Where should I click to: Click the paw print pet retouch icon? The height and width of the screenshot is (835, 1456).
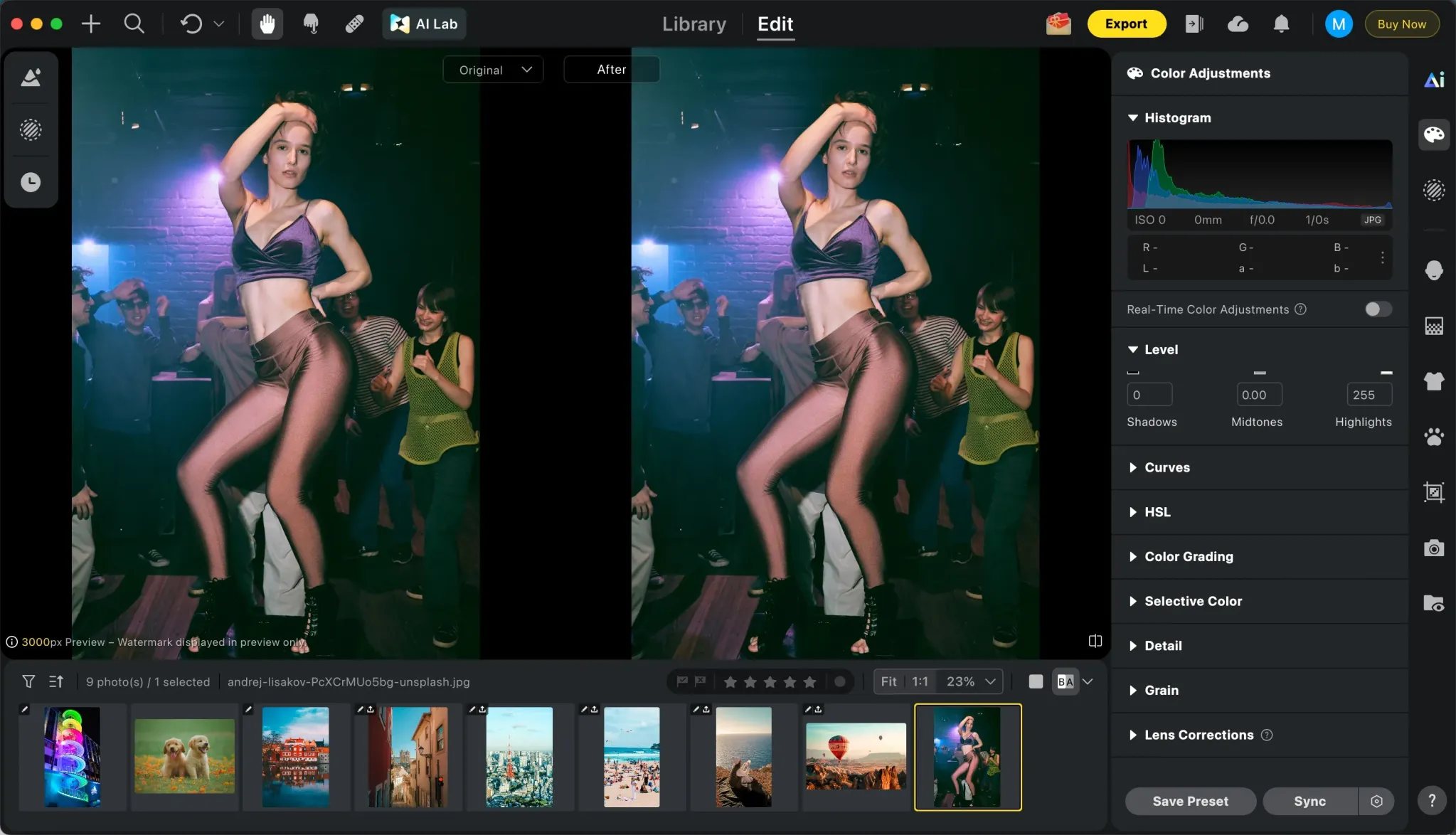point(1434,437)
